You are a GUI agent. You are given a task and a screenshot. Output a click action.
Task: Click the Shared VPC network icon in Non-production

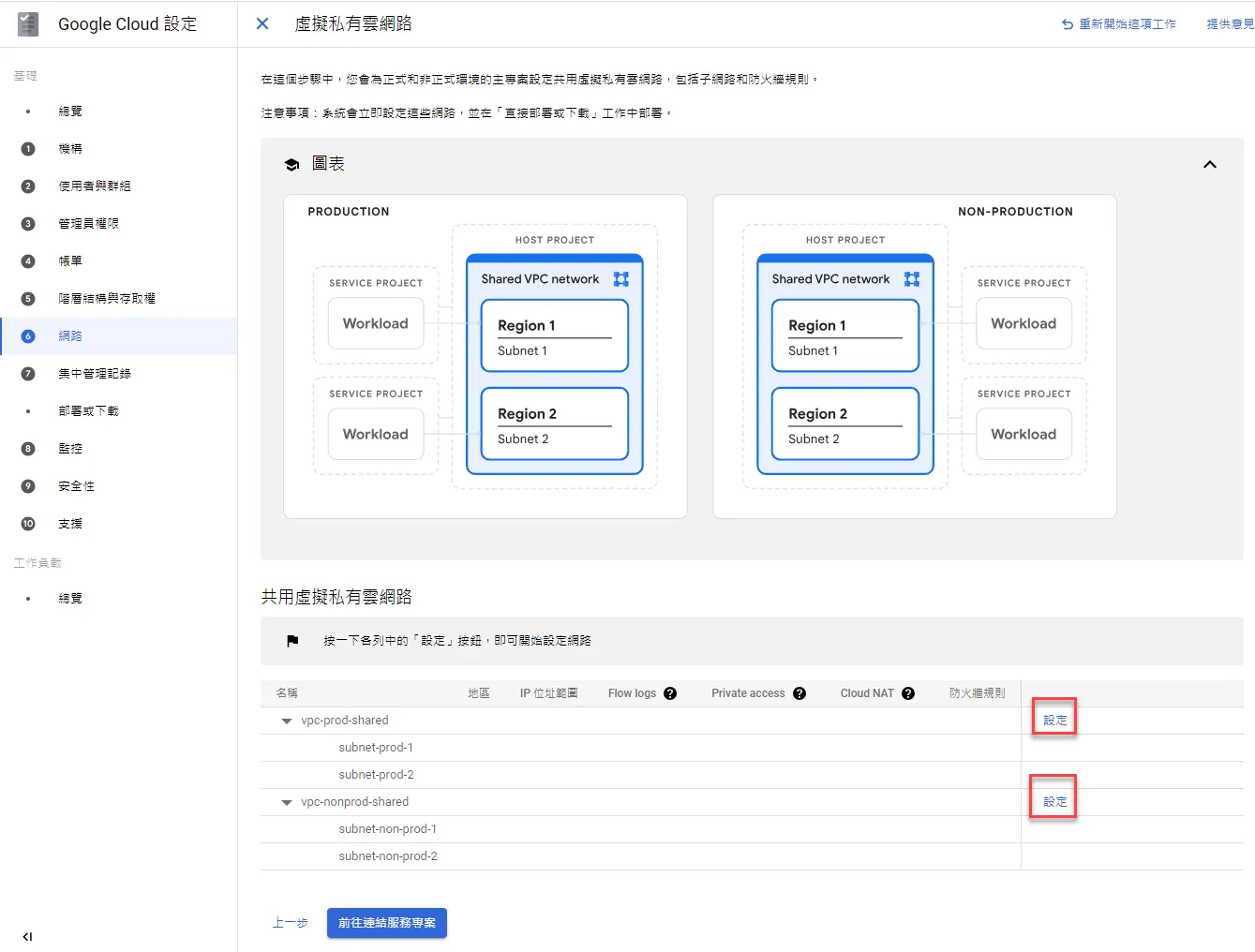click(x=912, y=279)
